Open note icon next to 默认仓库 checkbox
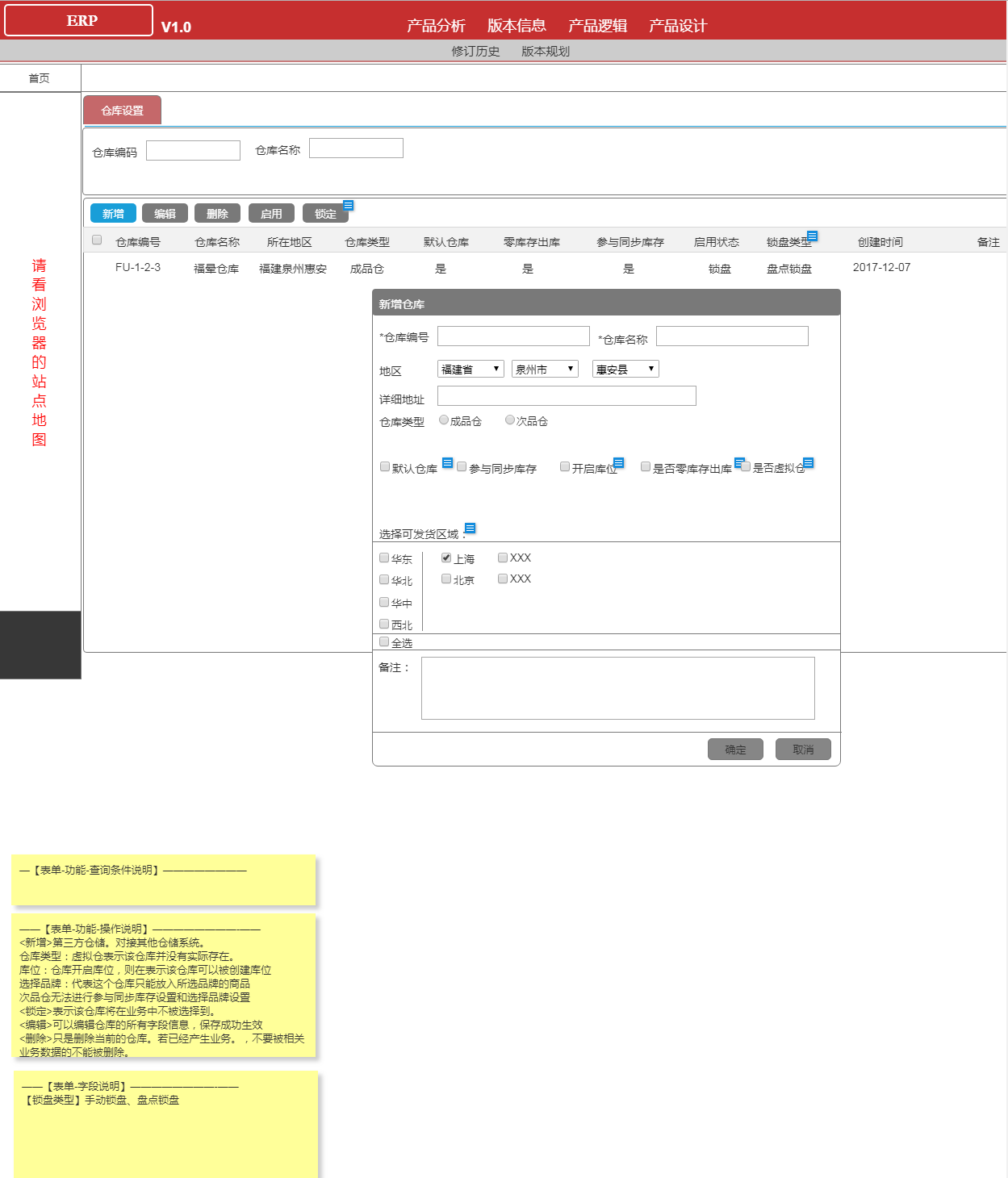The height and width of the screenshot is (1178, 1008). pyautogui.click(x=448, y=462)
